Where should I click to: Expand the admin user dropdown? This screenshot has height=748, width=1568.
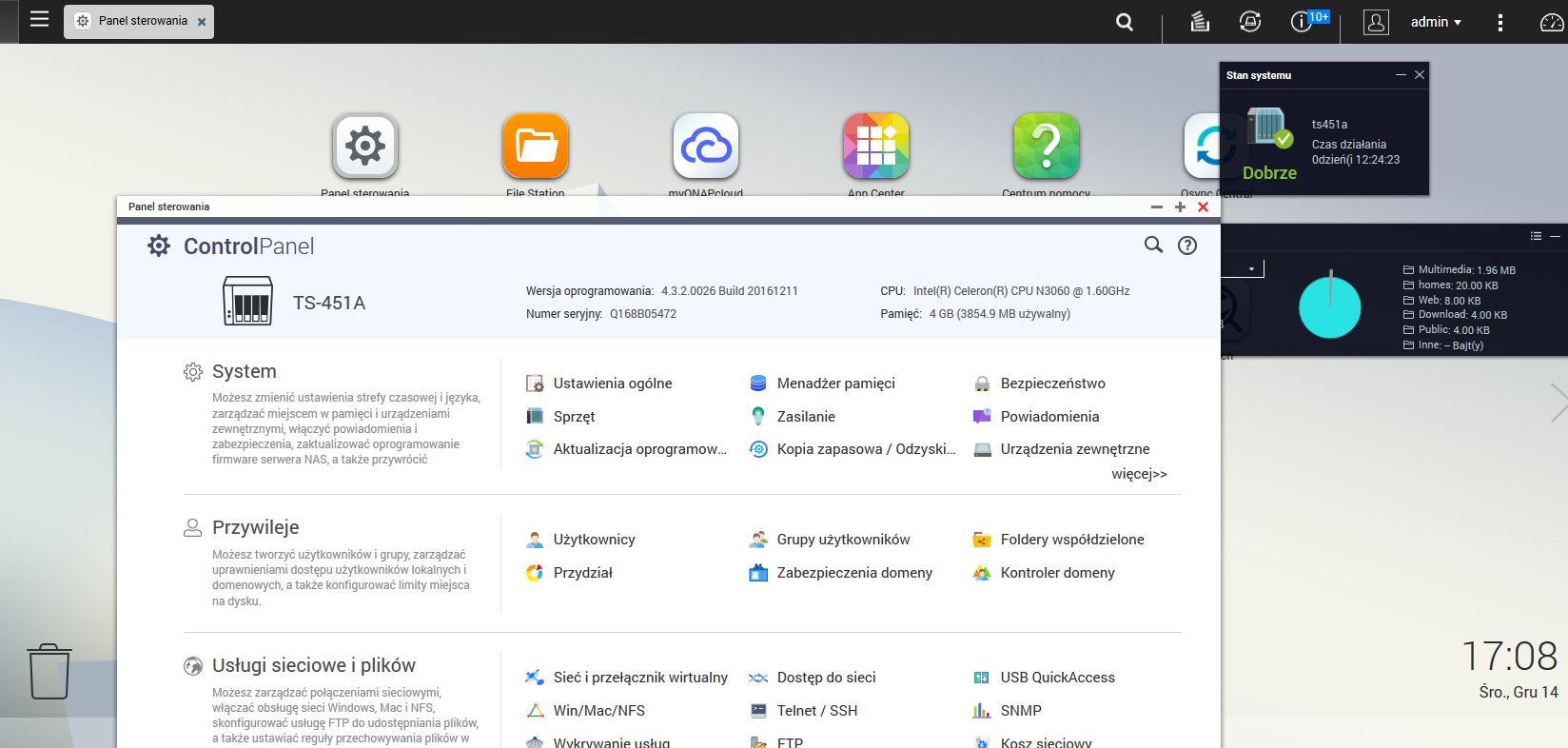click(1436, 22)
